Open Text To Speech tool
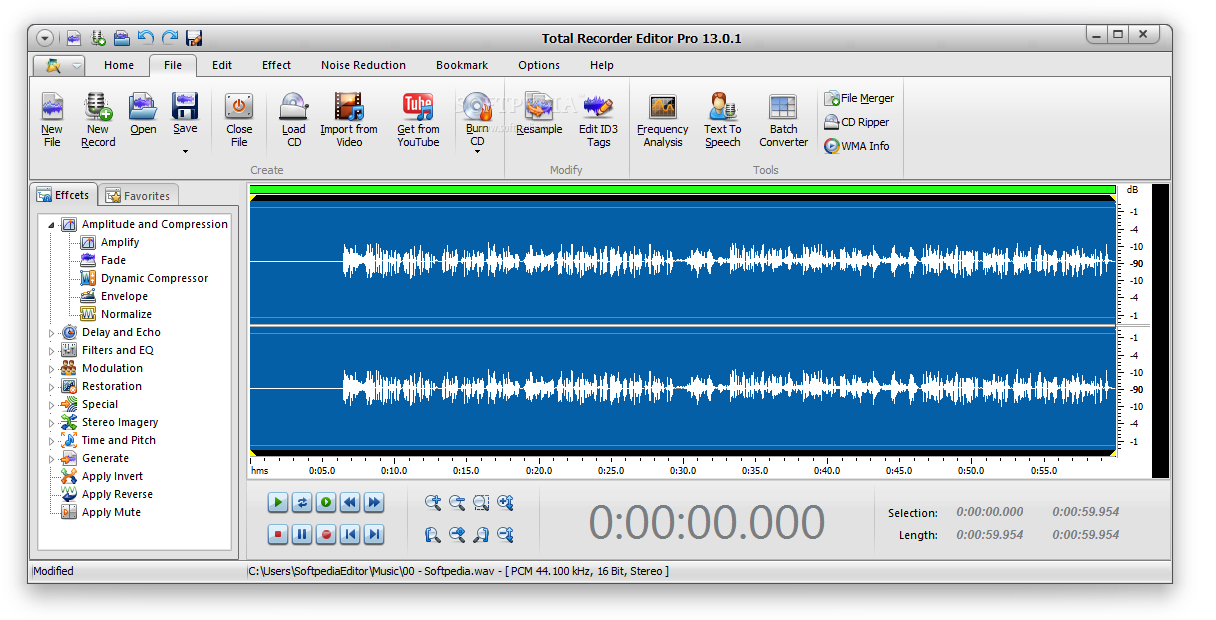This screenshot has width=1216, height=620. (x=723, y=120)
